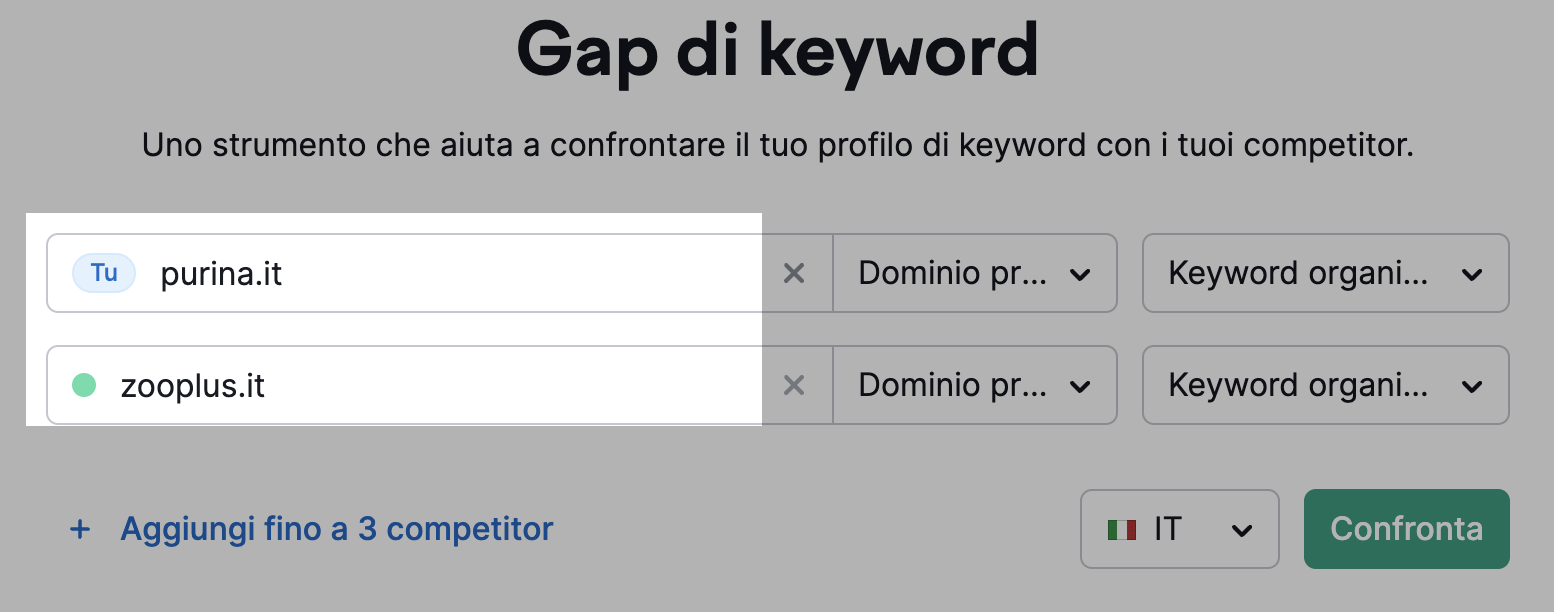This screenshot has width=1554, height=612.
Task: Click the green Confronta comparison button
Action: point(1406,529)
